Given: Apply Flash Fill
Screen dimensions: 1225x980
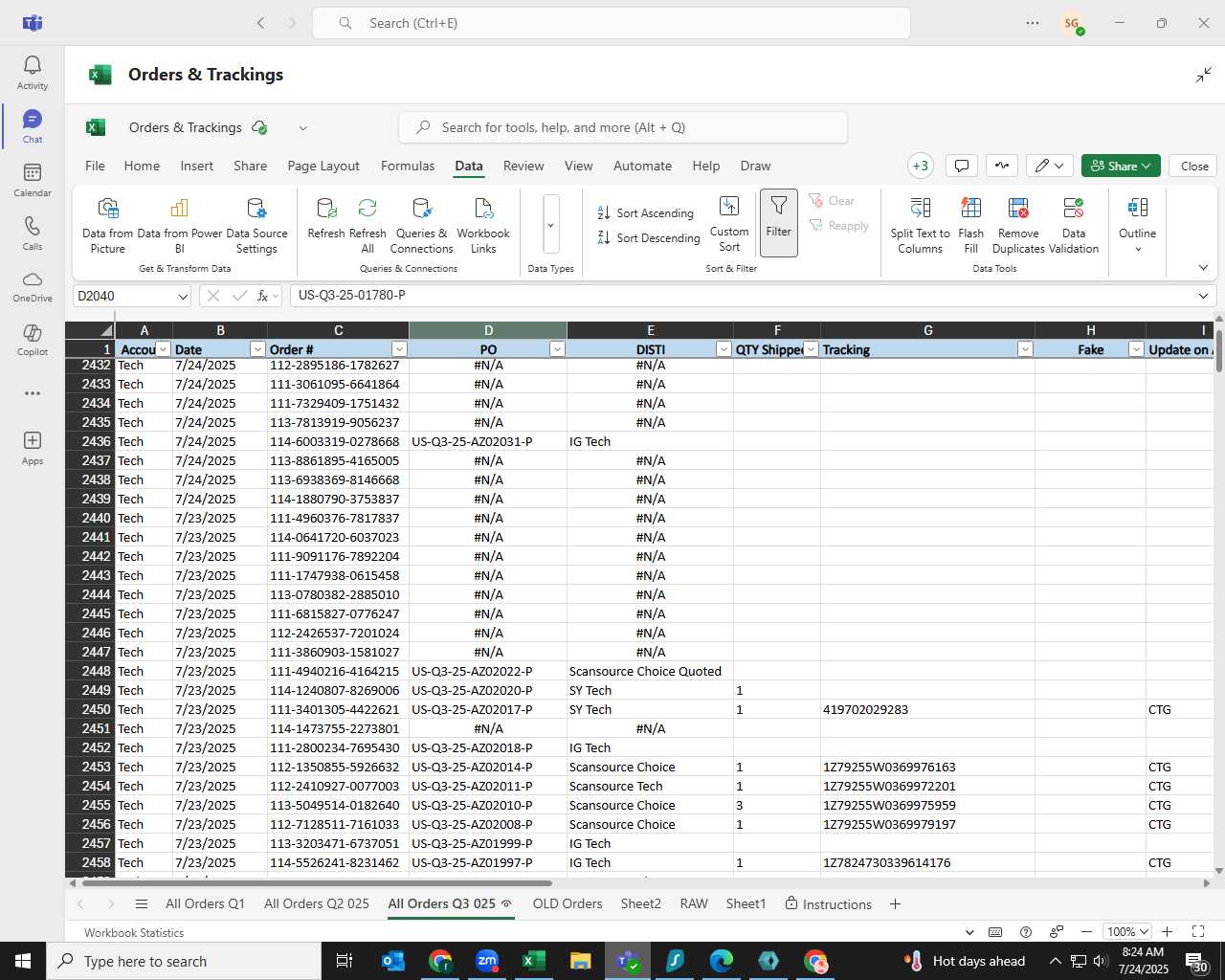Looking at the screenshot, I should [970, 225].
